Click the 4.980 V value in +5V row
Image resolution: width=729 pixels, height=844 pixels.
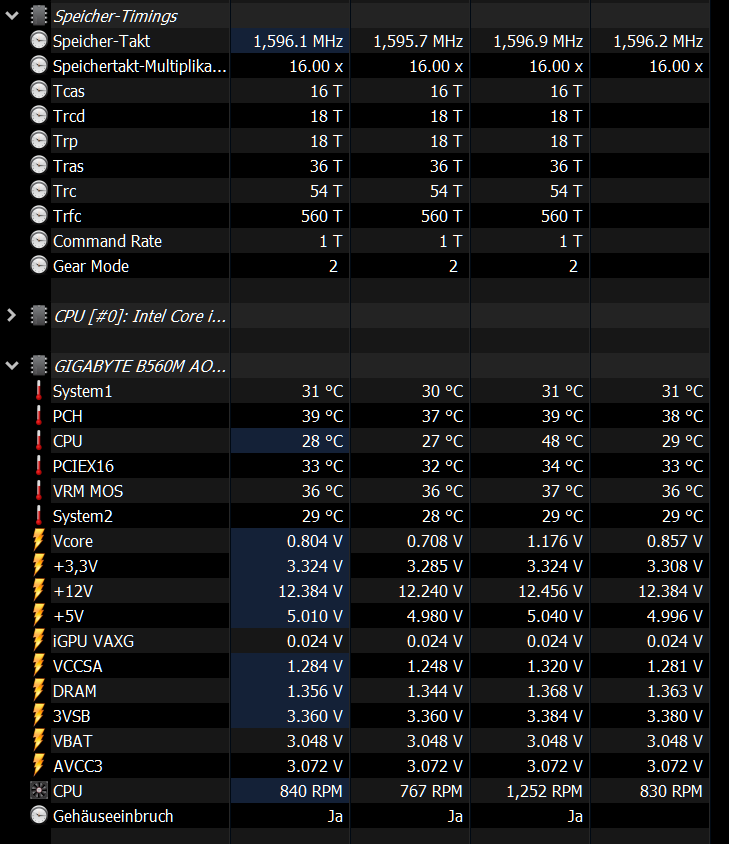click(434, 616)
